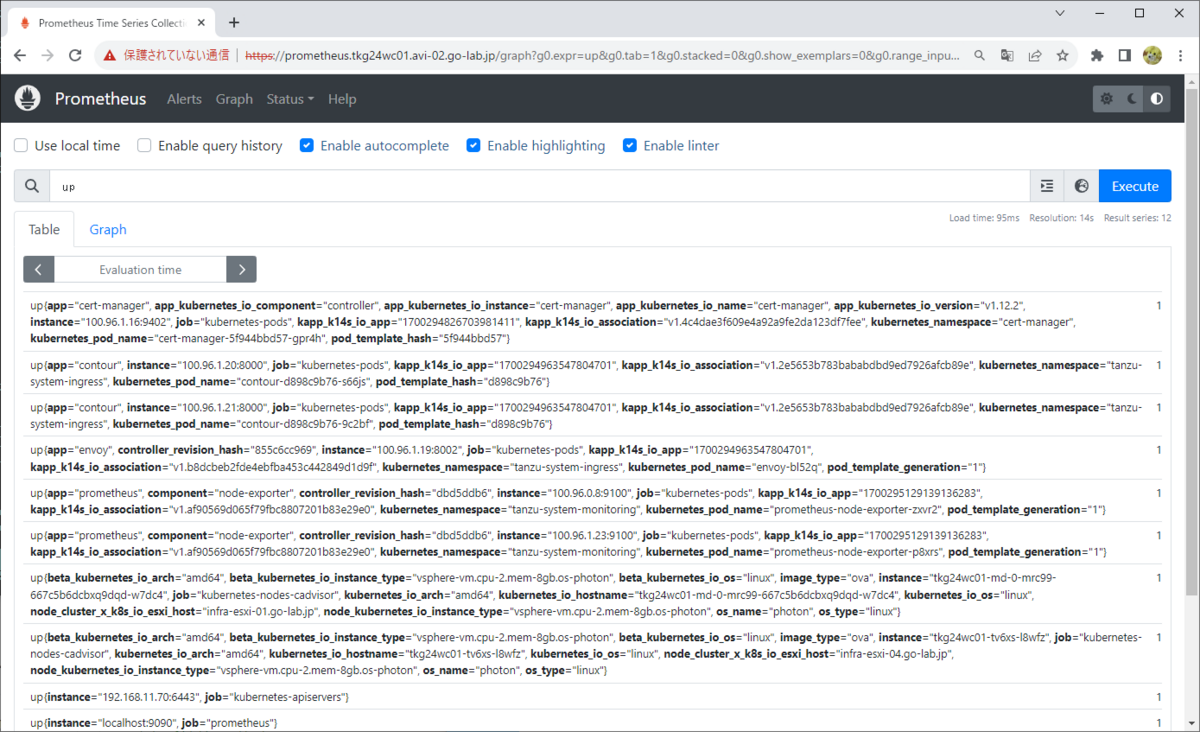
Task: Open the metrics explorer globe icon
Action: pos(1081,186)
